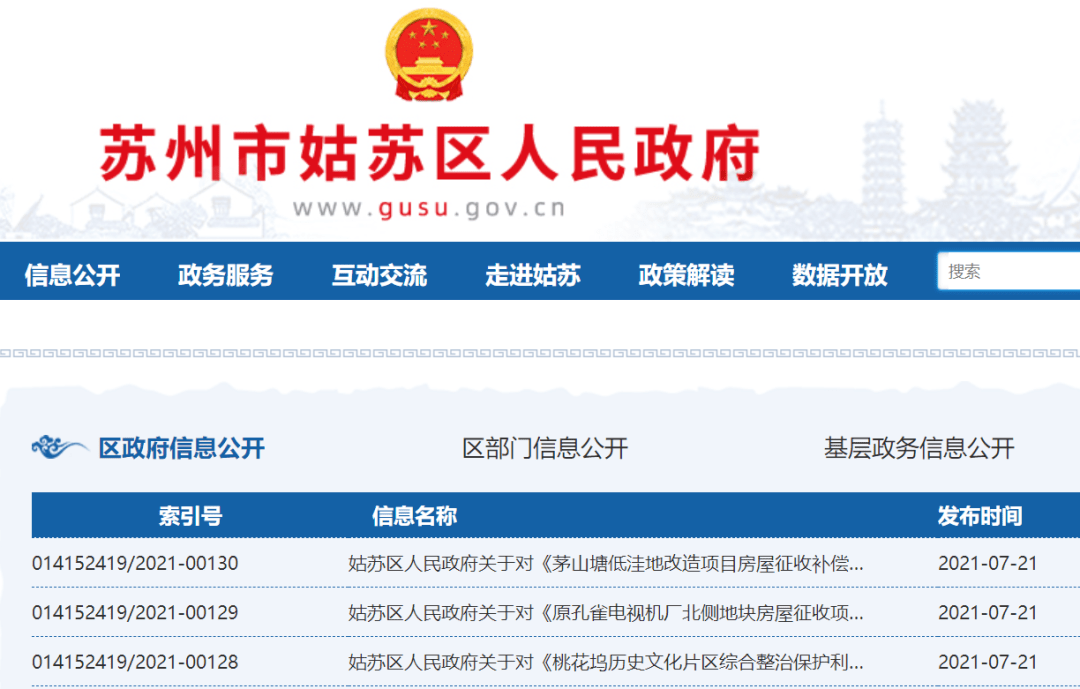Click the www.gusu.gov.cn address text

(x=429, y=208)
